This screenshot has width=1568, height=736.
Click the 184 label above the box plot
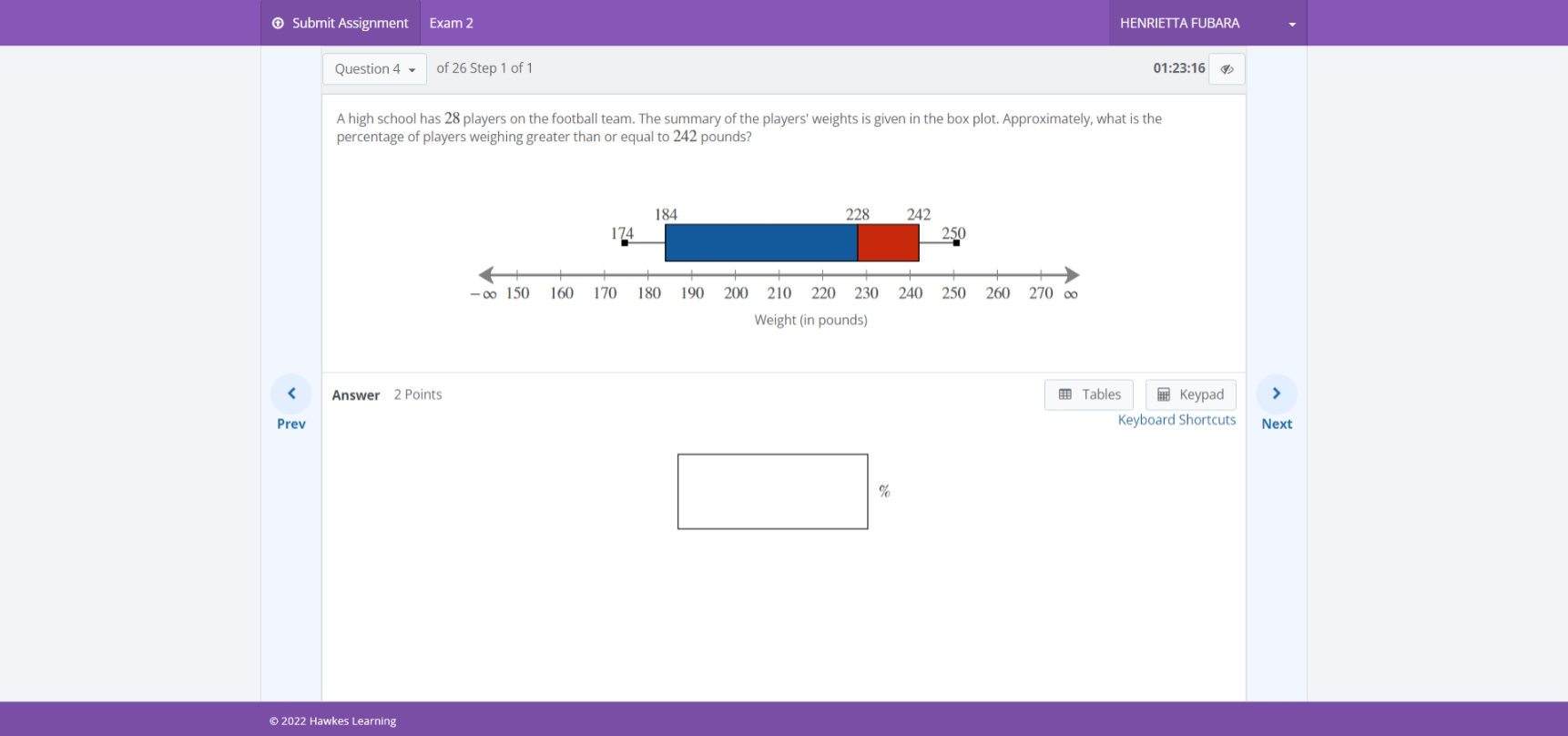coord(666,214)
